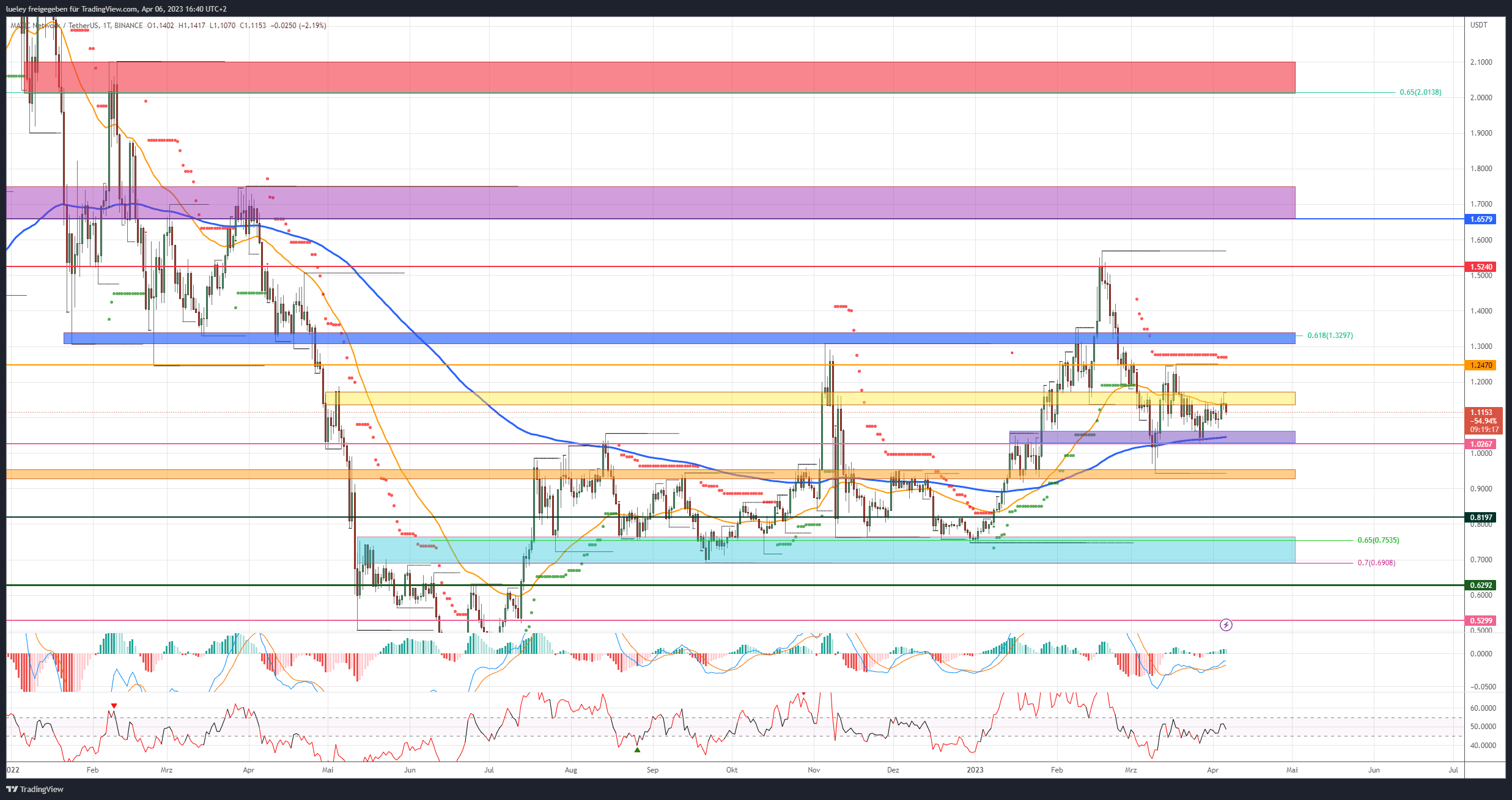Screen dimensions: 1512x800
Task: Click the TradingView logo at the bottom left
Action: click(x=35, y=789)
